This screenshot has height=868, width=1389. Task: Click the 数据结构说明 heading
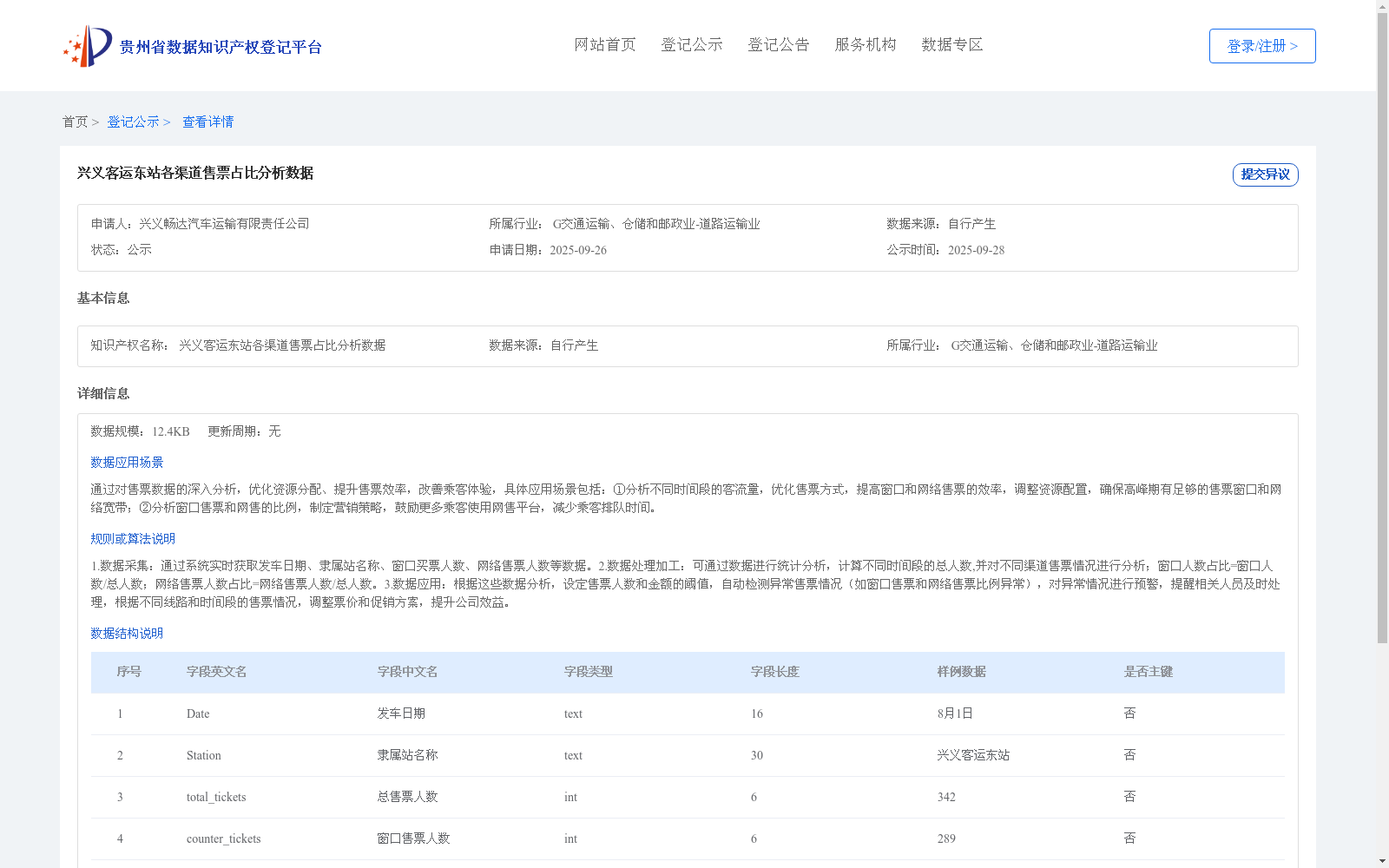127,634
